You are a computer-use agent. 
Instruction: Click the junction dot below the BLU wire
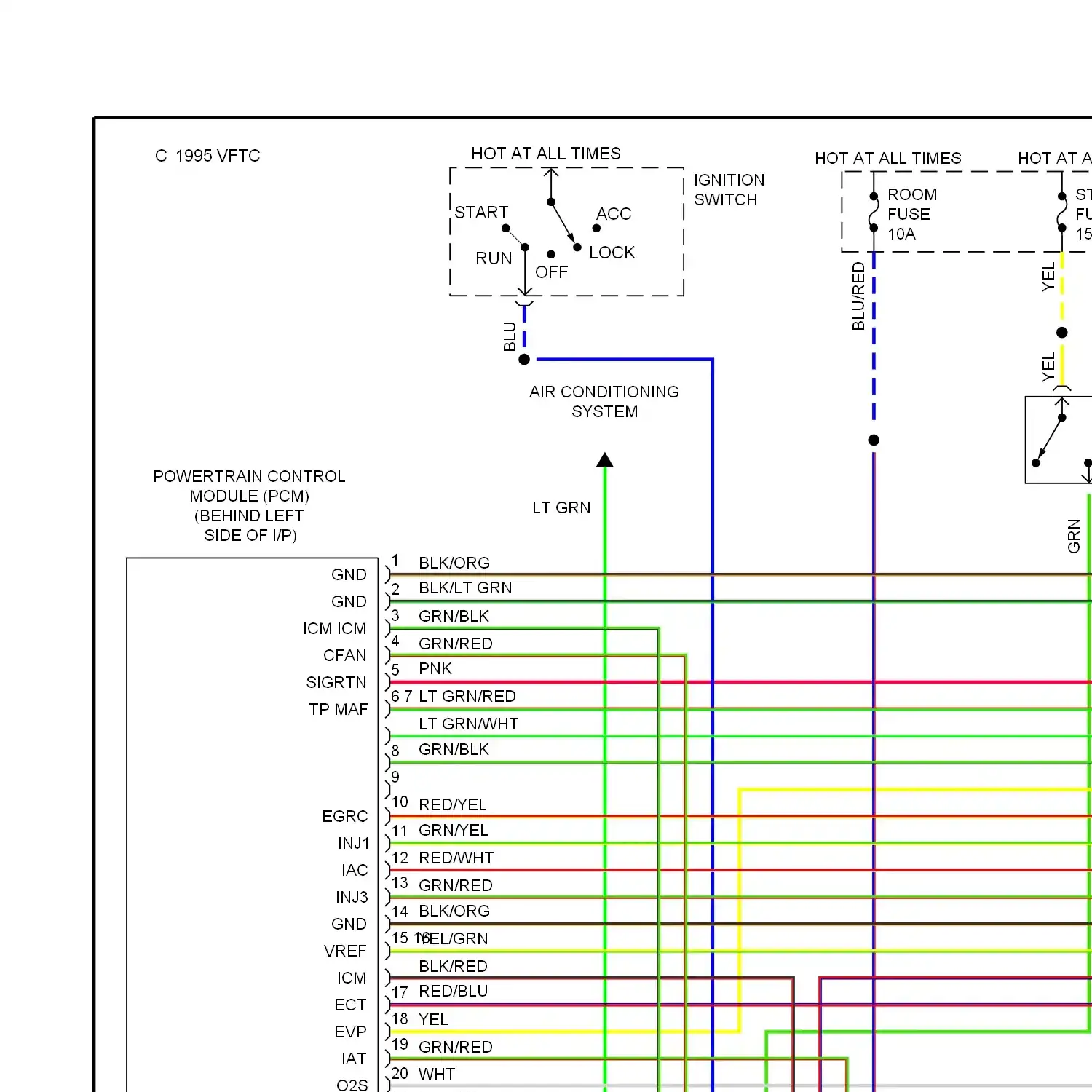tap(524, 360)
